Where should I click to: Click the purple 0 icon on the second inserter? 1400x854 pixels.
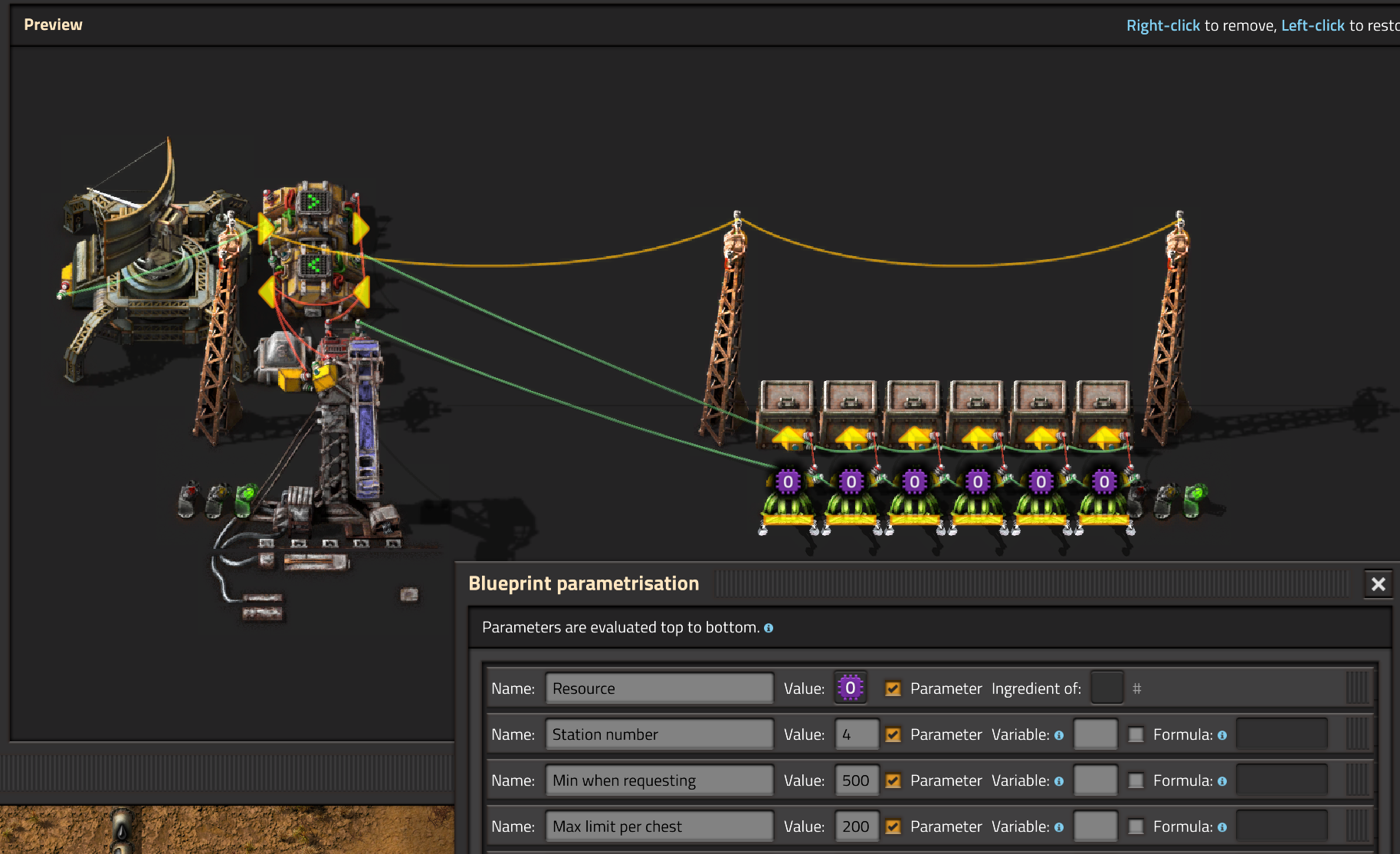tap(851, 481)
